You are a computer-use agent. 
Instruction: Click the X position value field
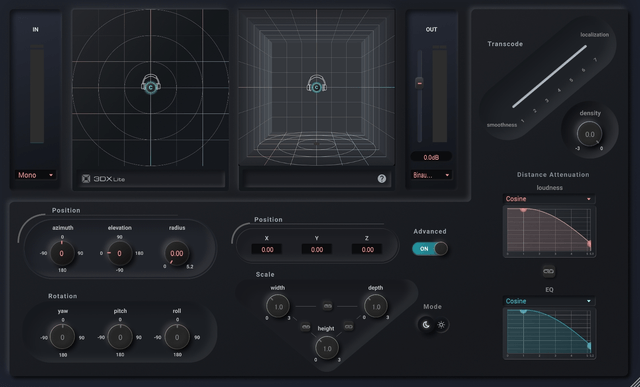(x=267, y=249)
